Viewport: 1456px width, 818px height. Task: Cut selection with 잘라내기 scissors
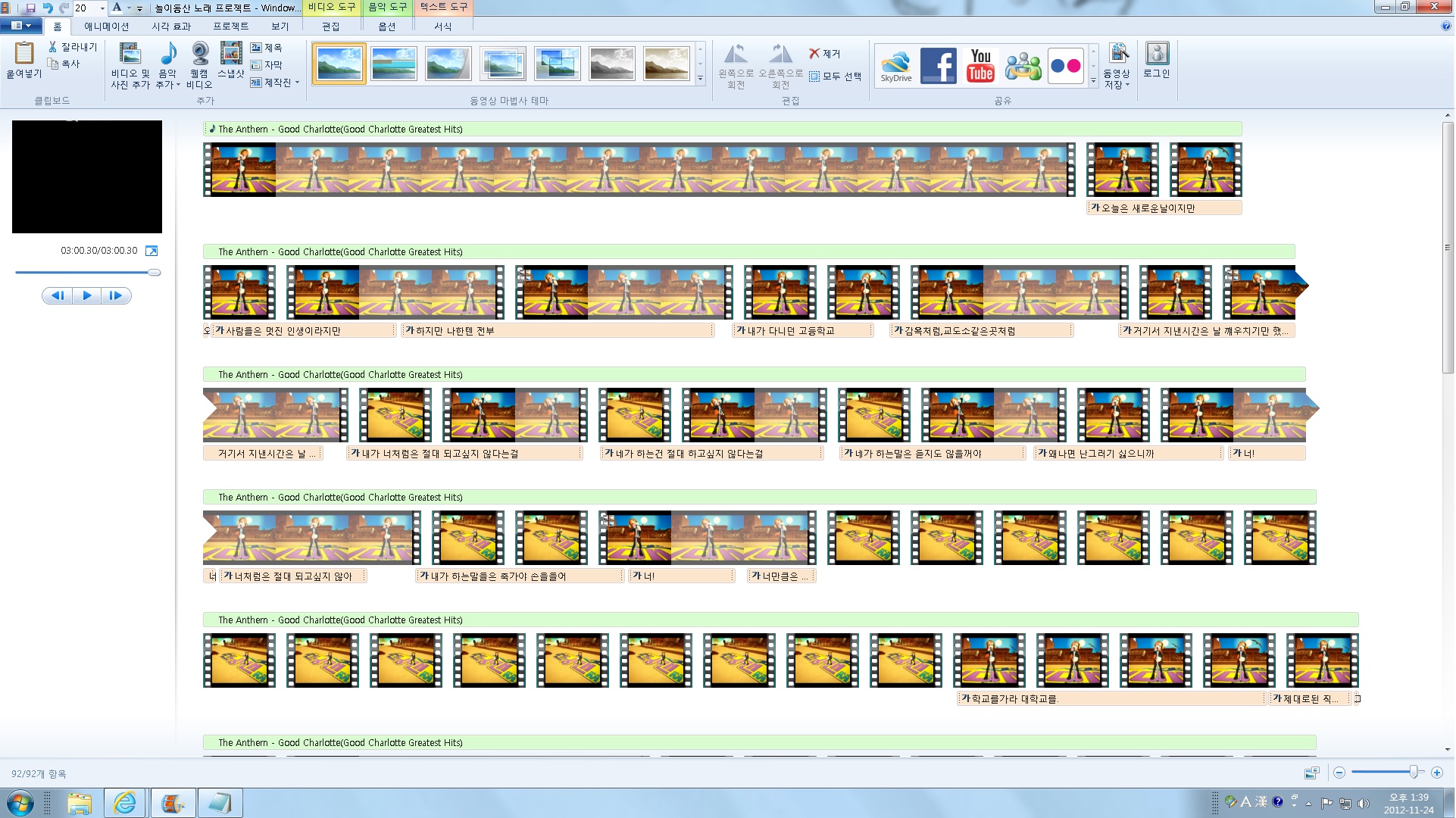(73, 47)
